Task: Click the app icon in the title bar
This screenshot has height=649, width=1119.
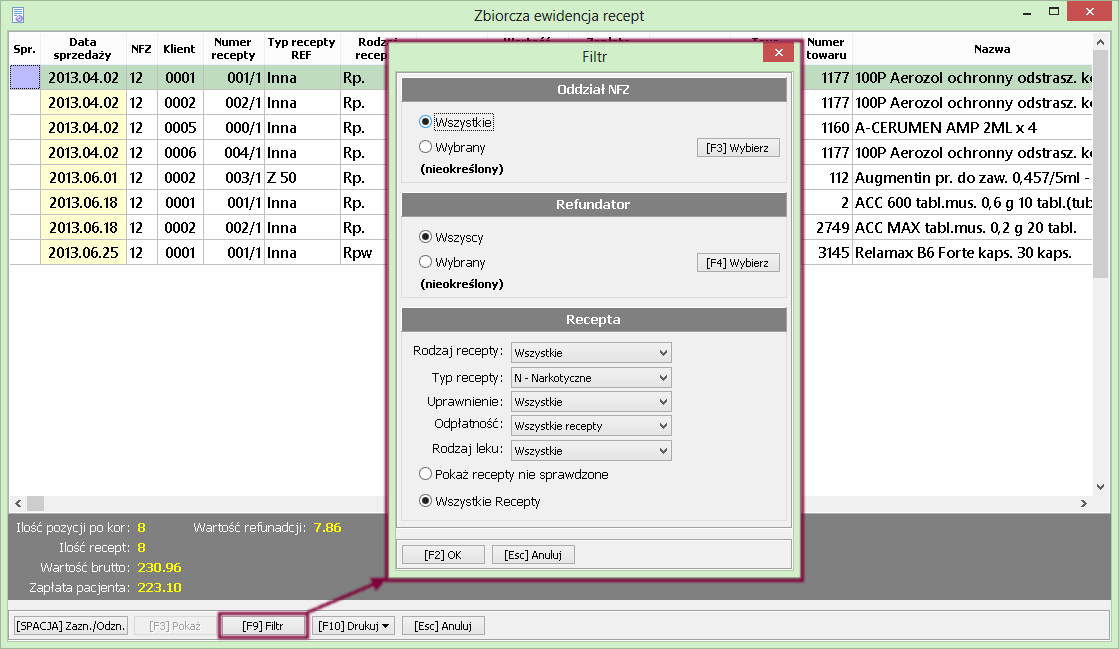Action: tap(19, 14)
